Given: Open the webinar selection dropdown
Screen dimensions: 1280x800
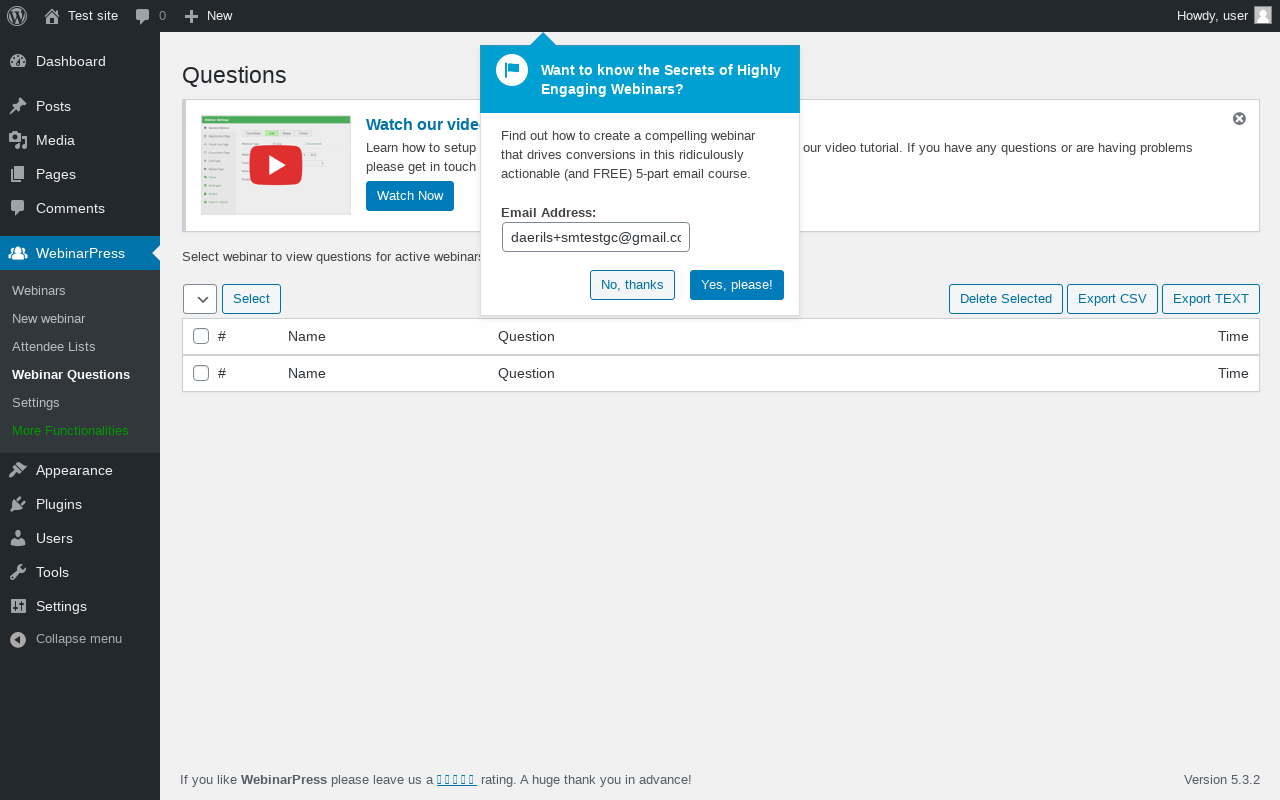Looking at the screenshot, I should coord(200,299).
